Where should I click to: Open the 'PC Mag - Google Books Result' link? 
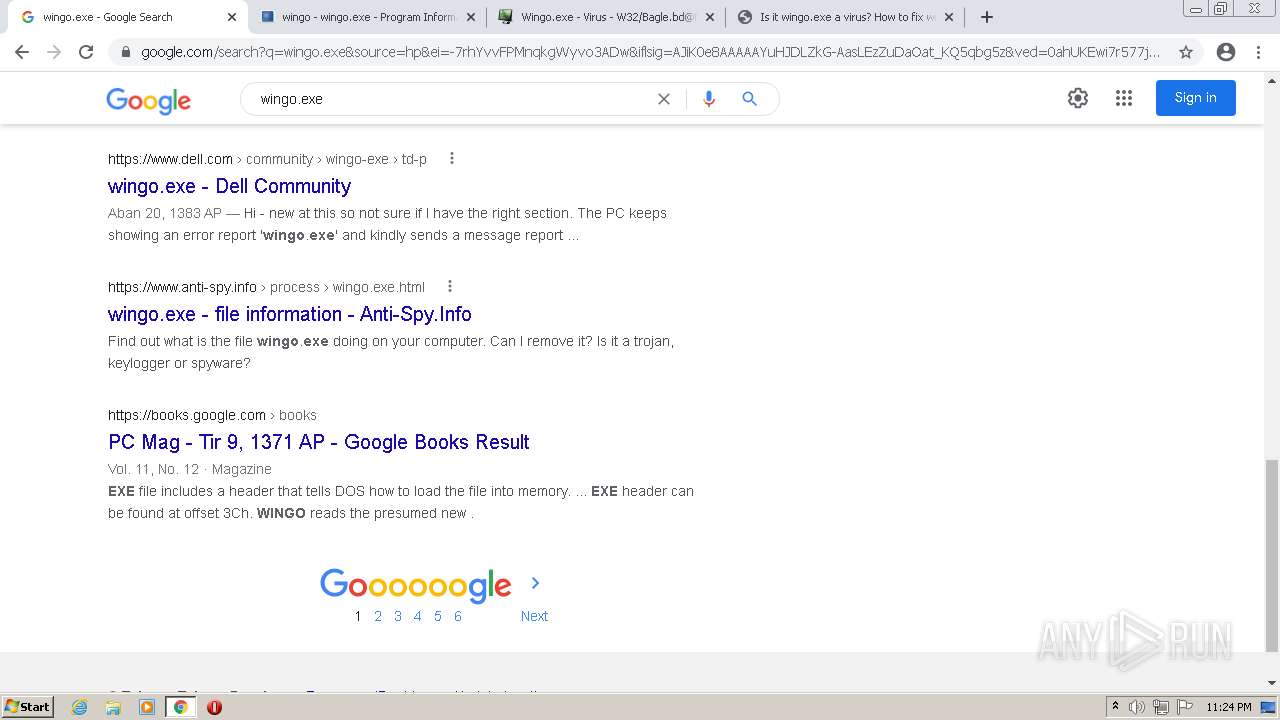(x=318, y=442)
